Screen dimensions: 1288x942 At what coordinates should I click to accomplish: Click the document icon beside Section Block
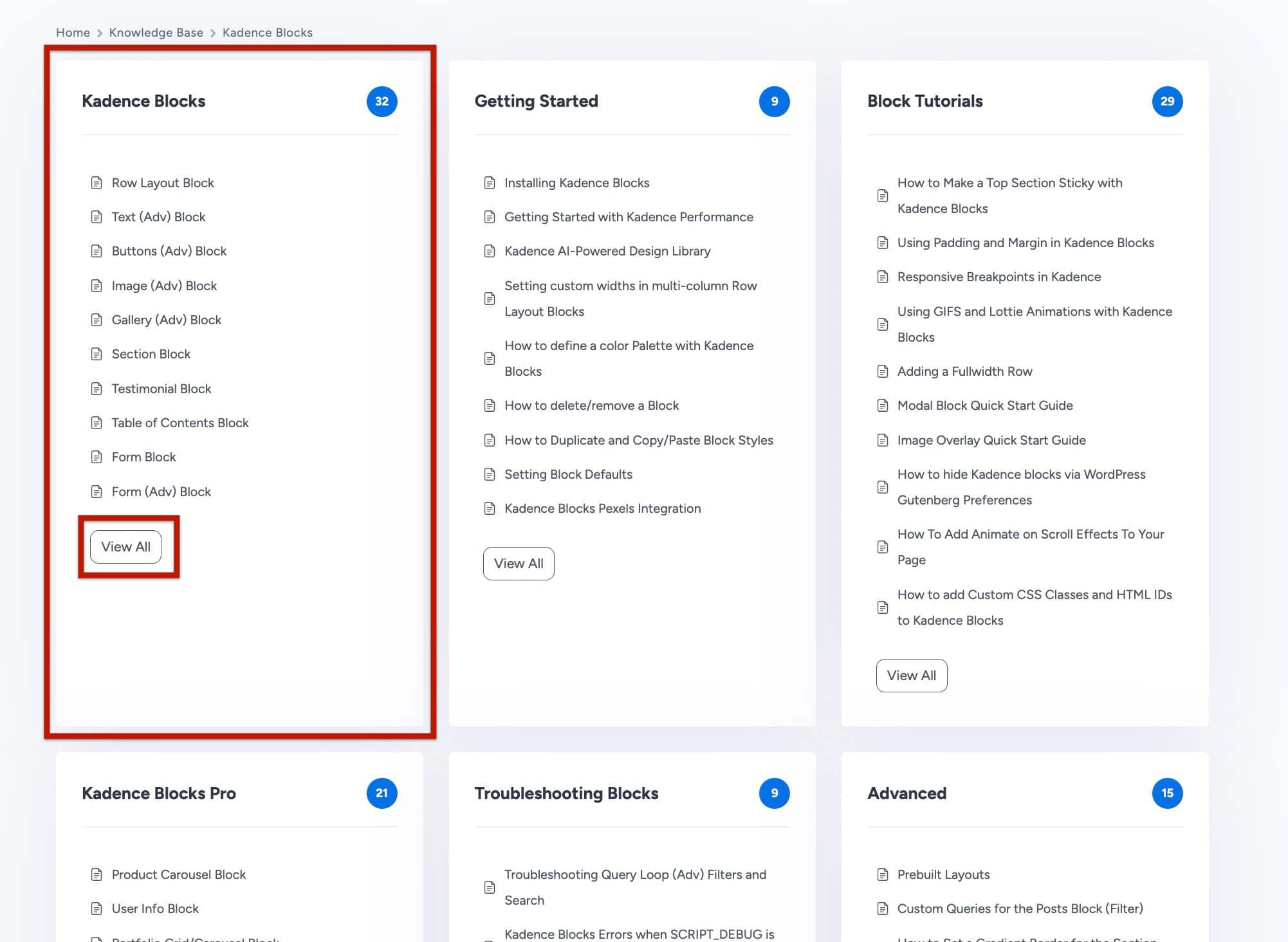97,354
